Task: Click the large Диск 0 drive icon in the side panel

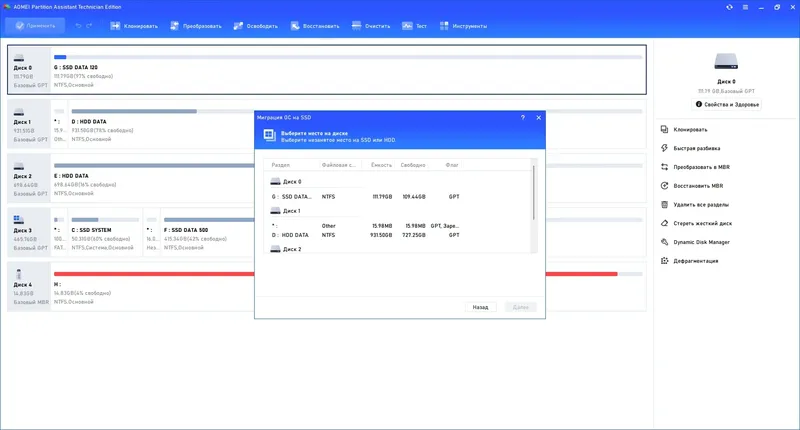Action: coord(726,62)
